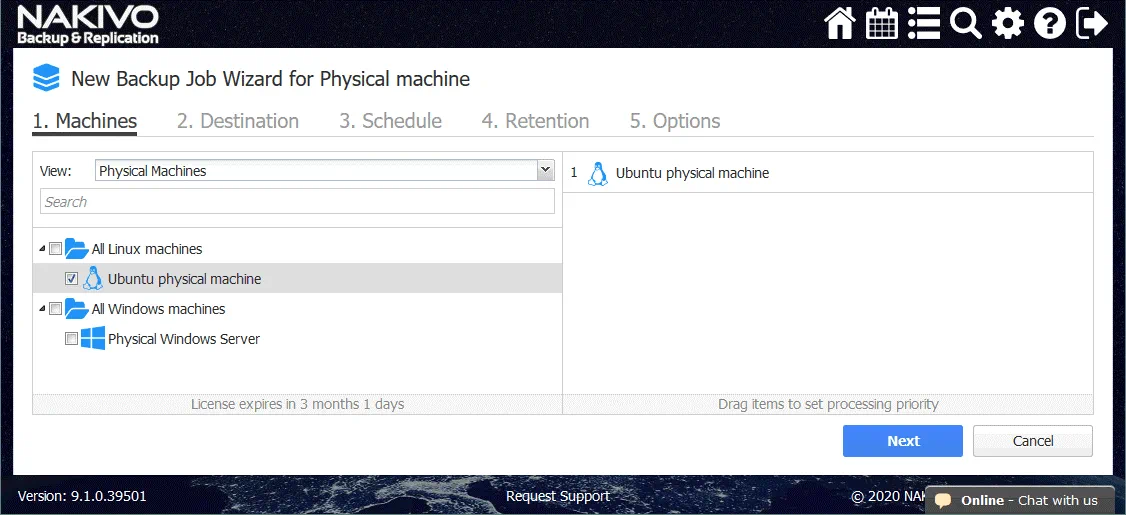
Task: Tick the Physical Windows Server checkbox
Action: 71,339
